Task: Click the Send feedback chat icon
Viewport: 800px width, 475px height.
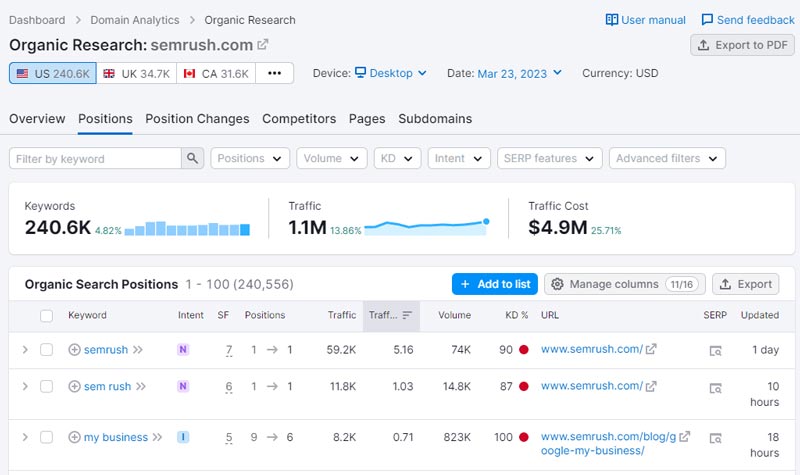Action: coord(707,20)
